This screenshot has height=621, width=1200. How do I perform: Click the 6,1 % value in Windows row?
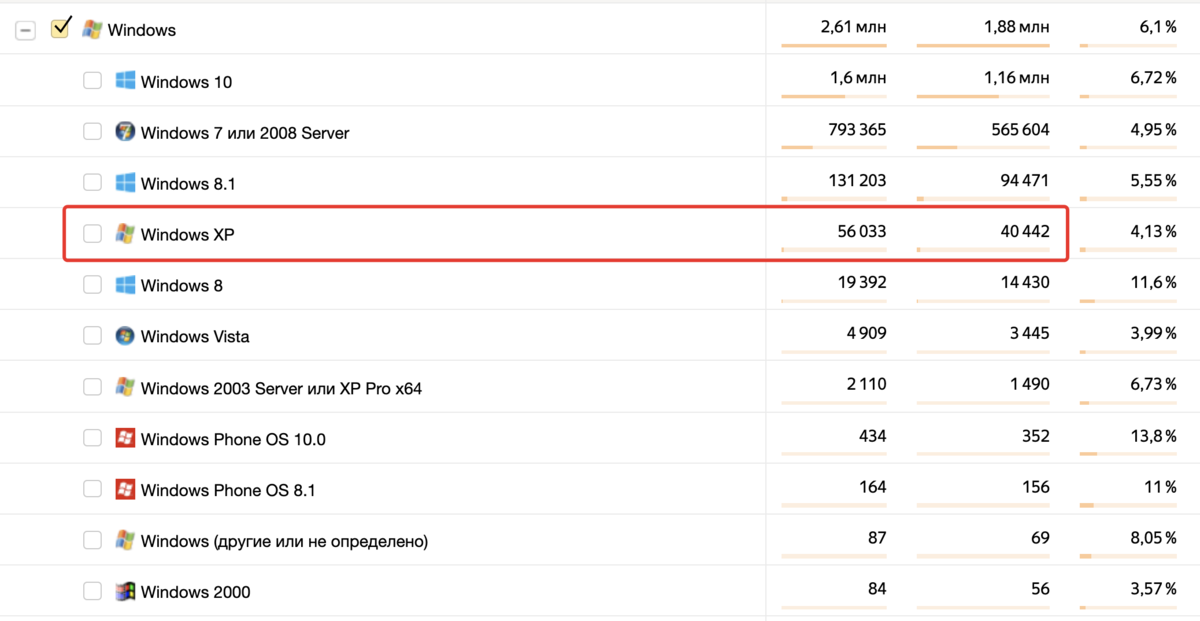point(1157,26)
